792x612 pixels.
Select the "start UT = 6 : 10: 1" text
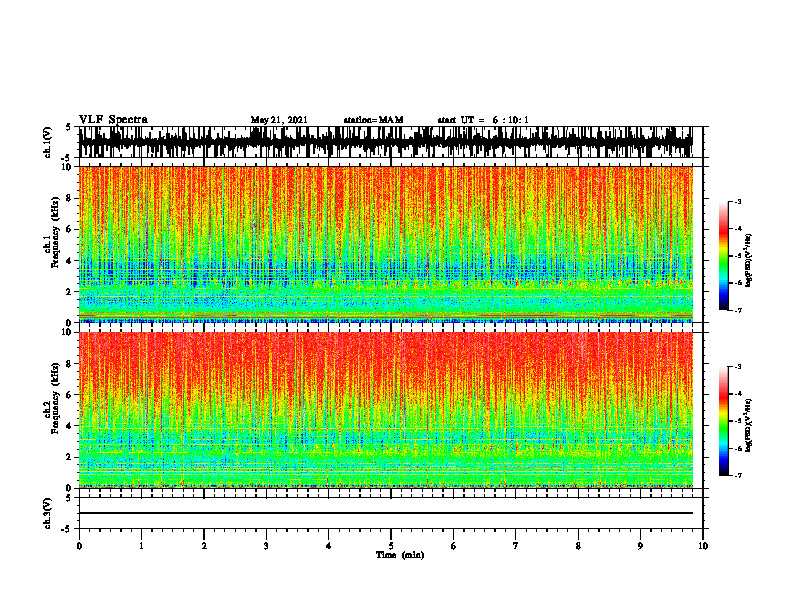coord(483,120)
